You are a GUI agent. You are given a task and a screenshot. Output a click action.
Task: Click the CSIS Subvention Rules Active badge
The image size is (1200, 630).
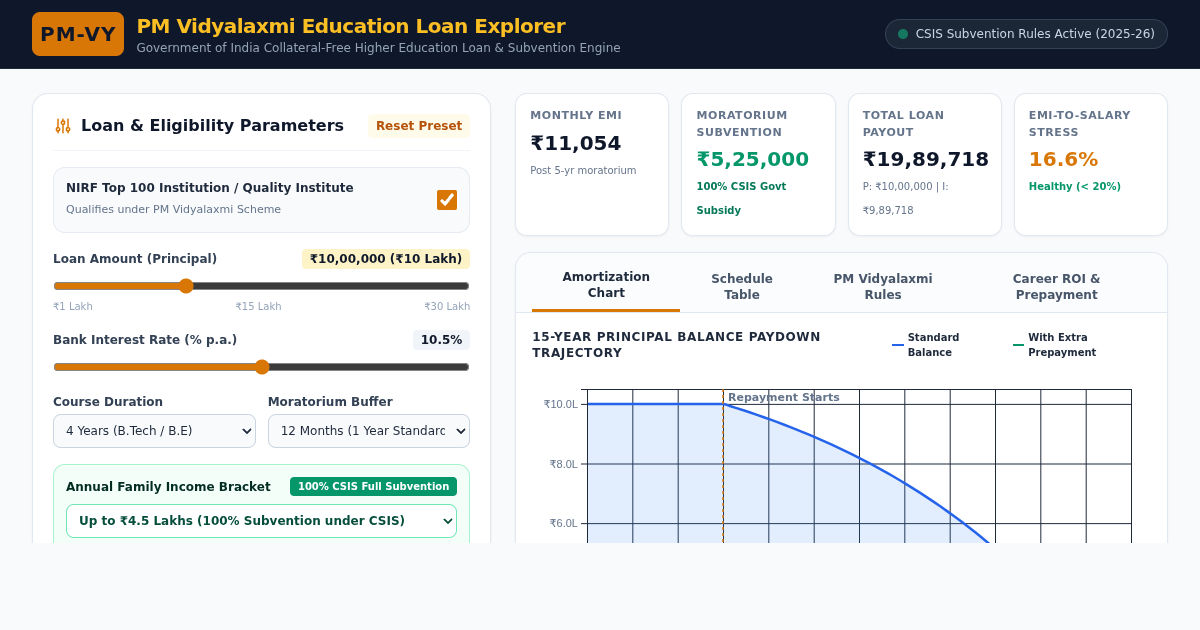click(x=1026, y=34)
